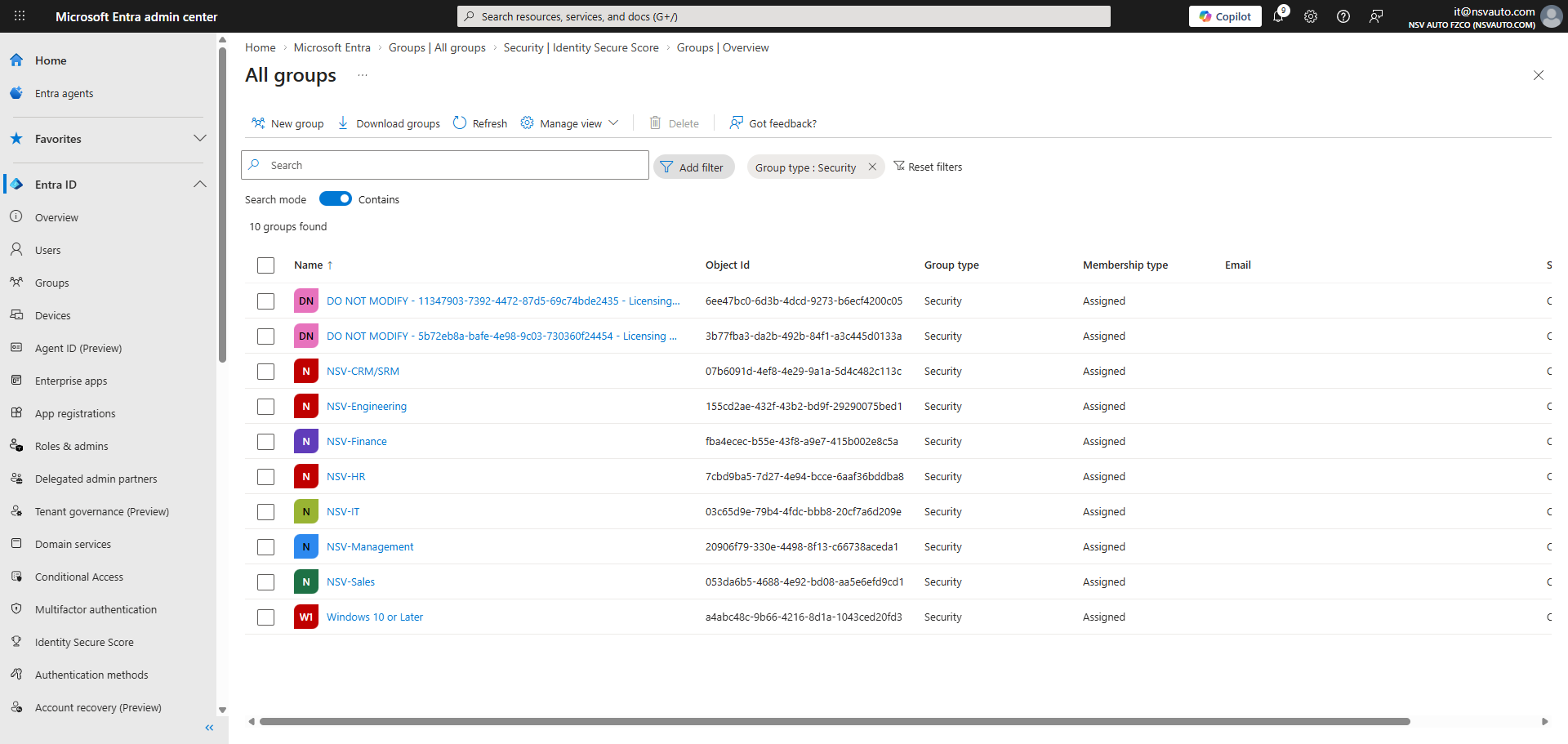Click the Refresh toolbar button
The width and height of the screenshot is (1568, 744).
[480, 123]
